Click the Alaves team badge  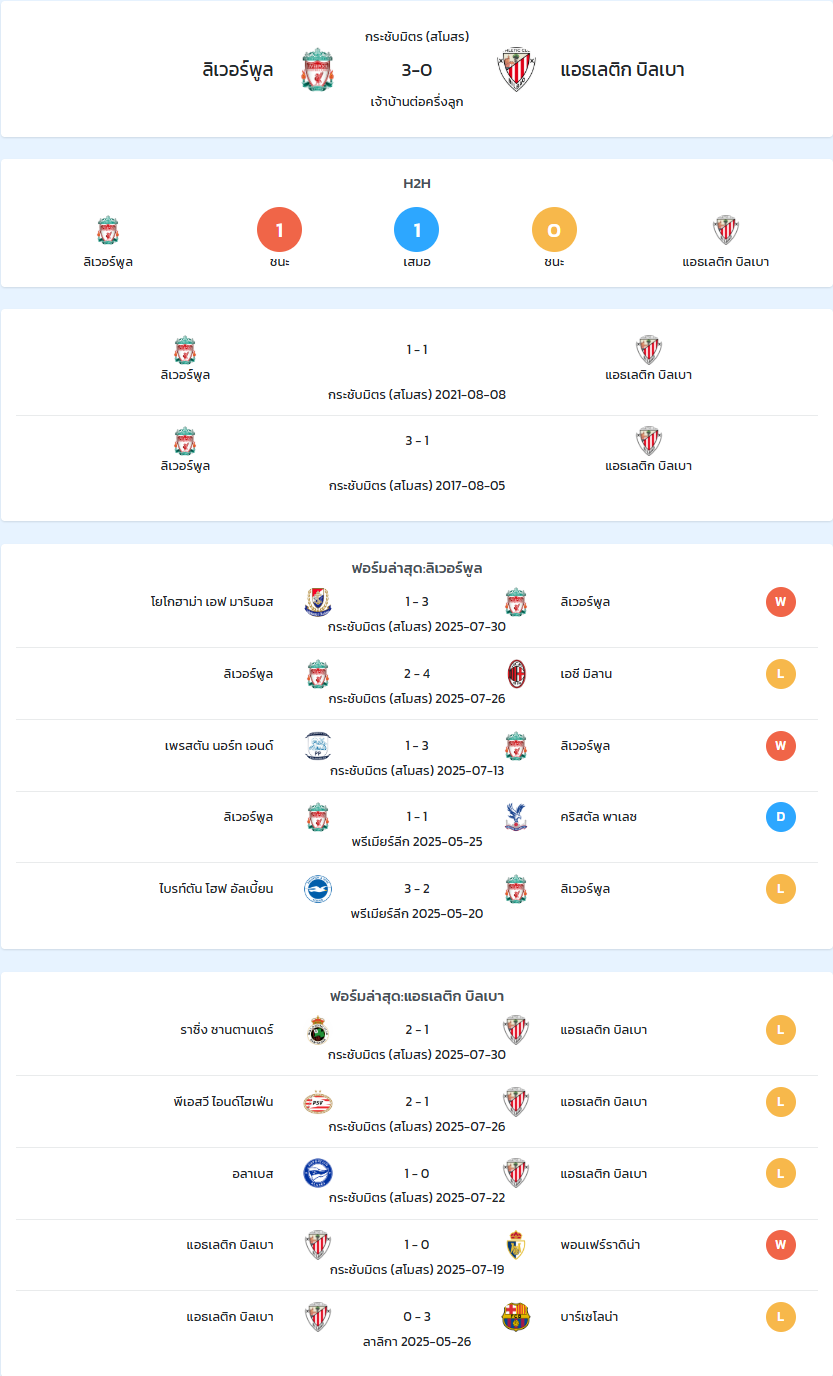[x=318, y=1174]
